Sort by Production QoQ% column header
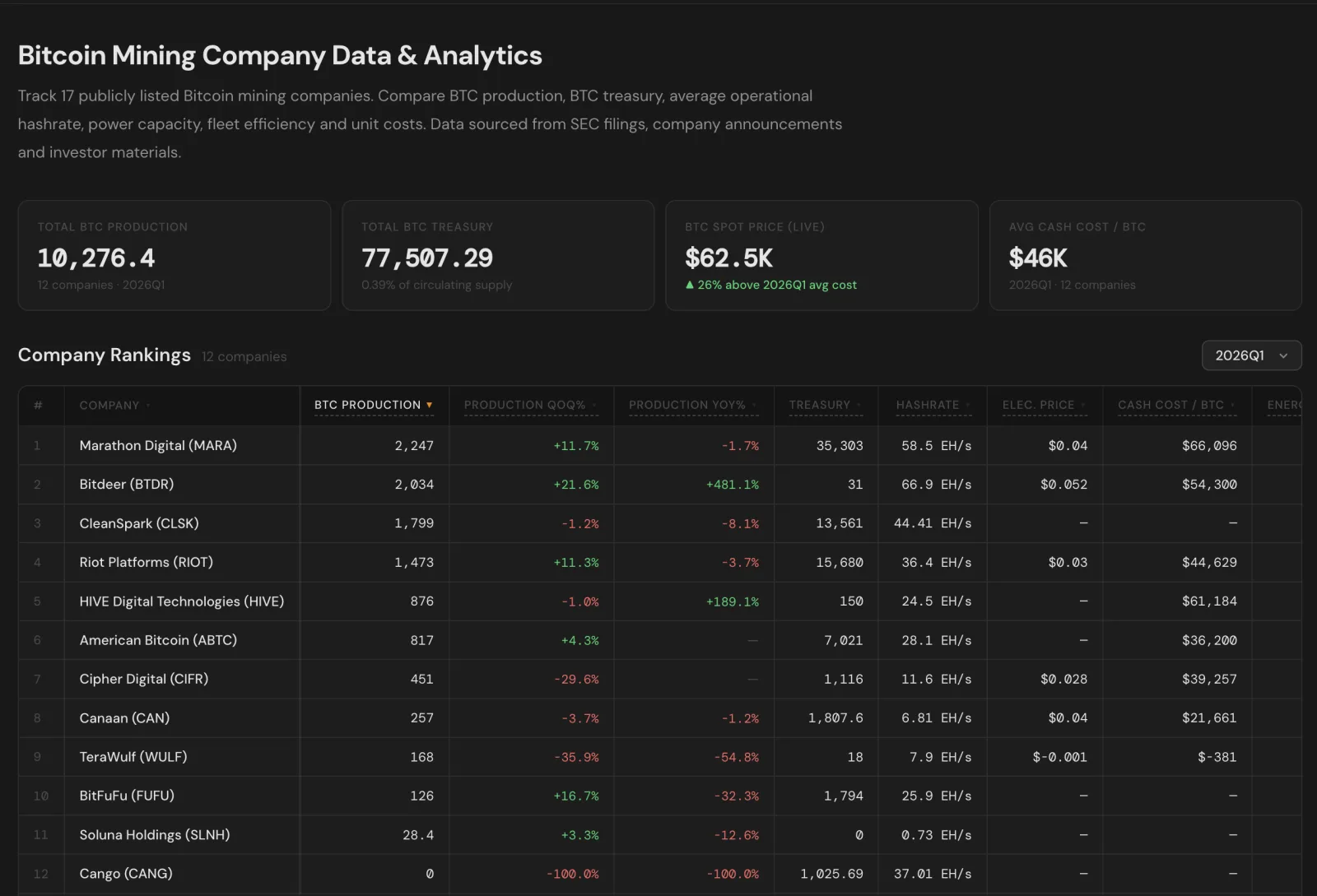This screenshot has width=1317, height=896. (530, 405)
